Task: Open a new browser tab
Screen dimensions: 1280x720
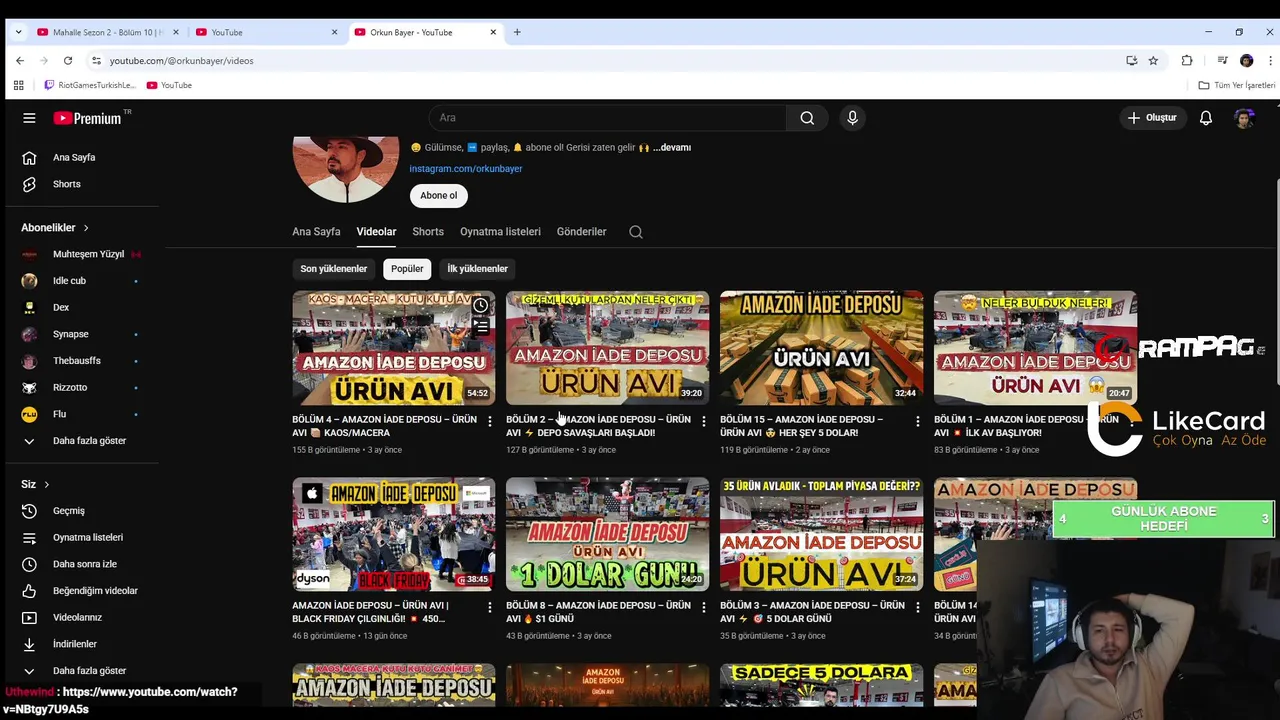Action: tap(517, 32)
